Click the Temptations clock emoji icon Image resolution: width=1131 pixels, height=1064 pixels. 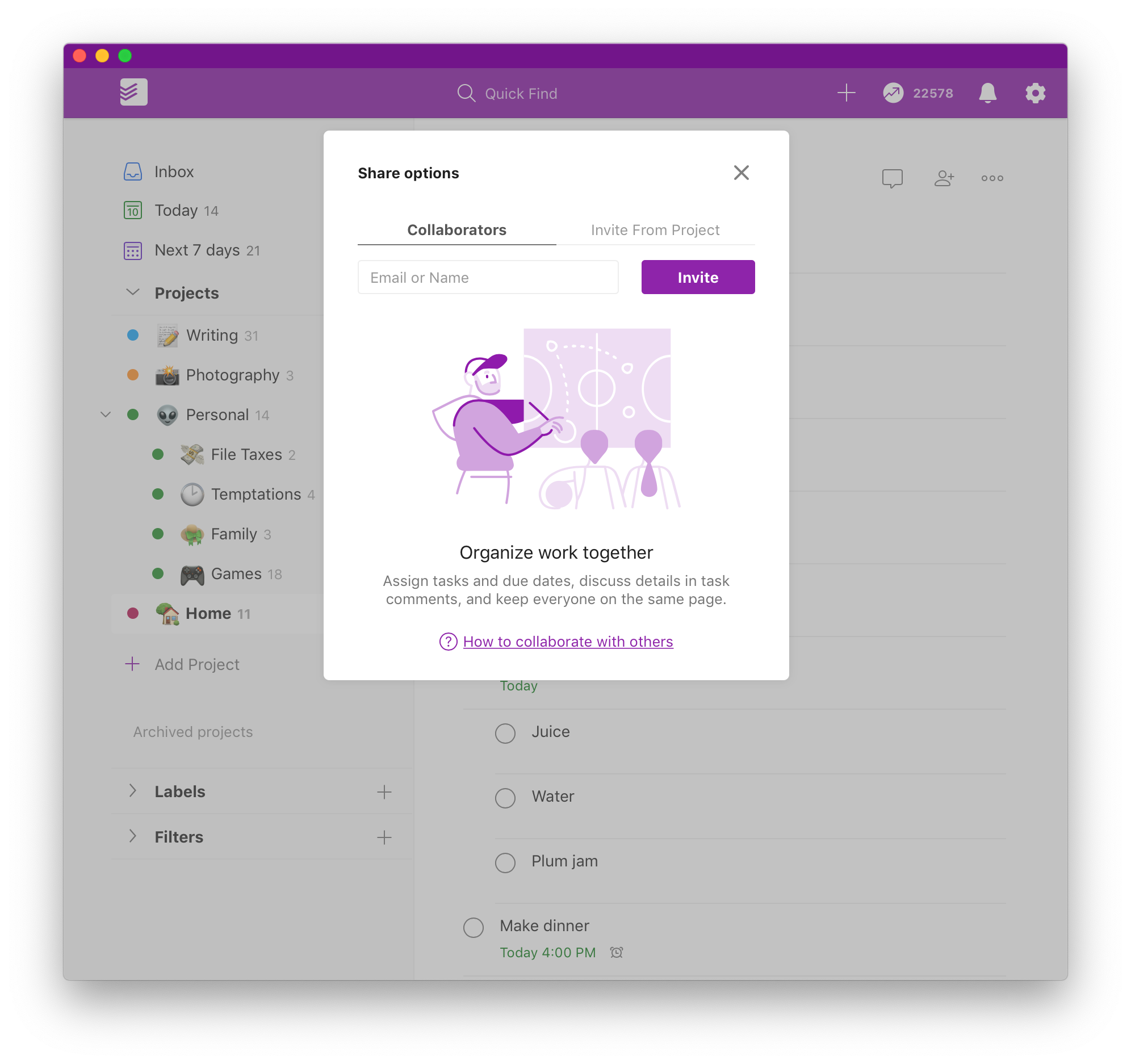(192, 495)
